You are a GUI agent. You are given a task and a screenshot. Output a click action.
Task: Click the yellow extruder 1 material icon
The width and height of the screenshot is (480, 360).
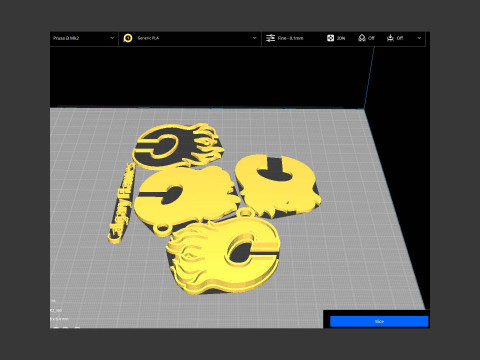(128, 38)
